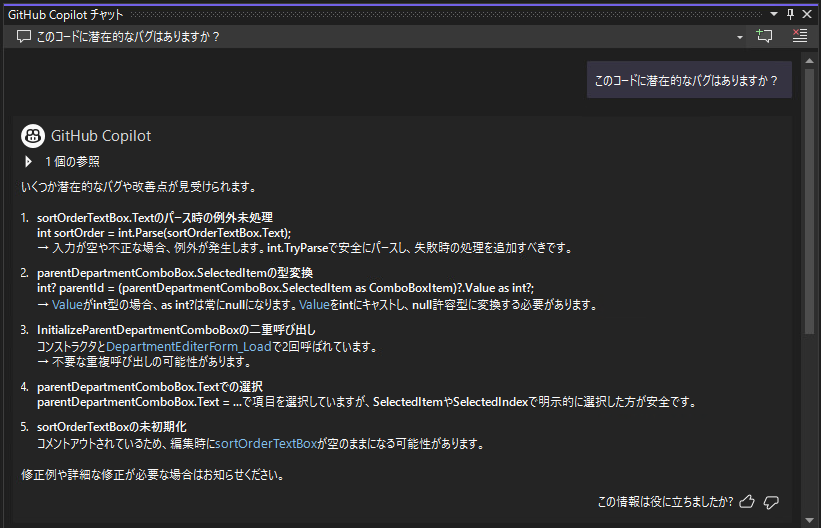Click the thumbs down feedback icon
821x528 pixels.
coord(771,502)
